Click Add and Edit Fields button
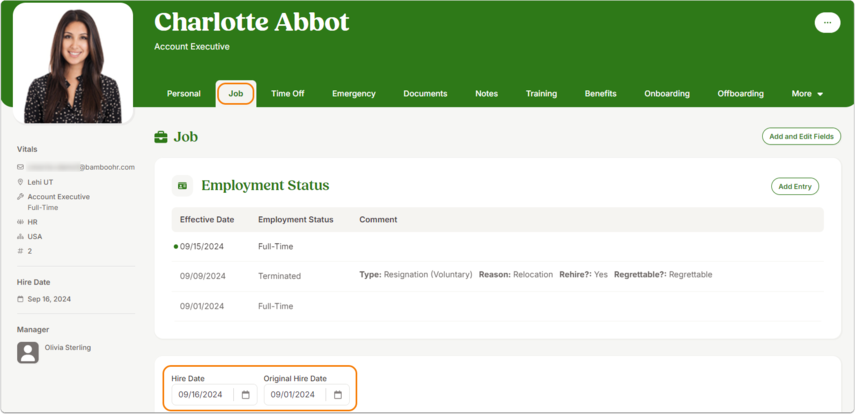The height and width of the screenshot is (414, 855). [801, 136]
